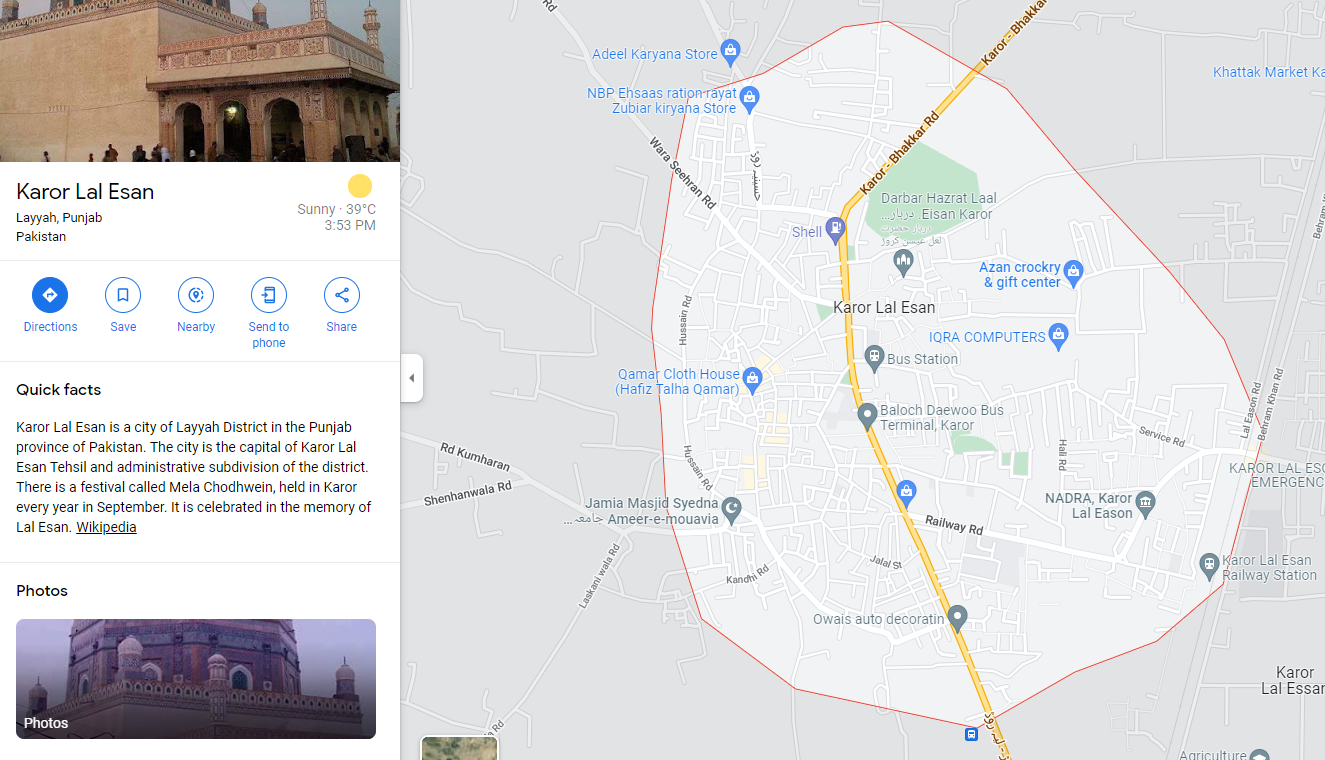Viewport: 1325px width, 760px height.
Task: Open the Karor Lal Esan Railway Station pin
Action: click(x=1209, y=564)
